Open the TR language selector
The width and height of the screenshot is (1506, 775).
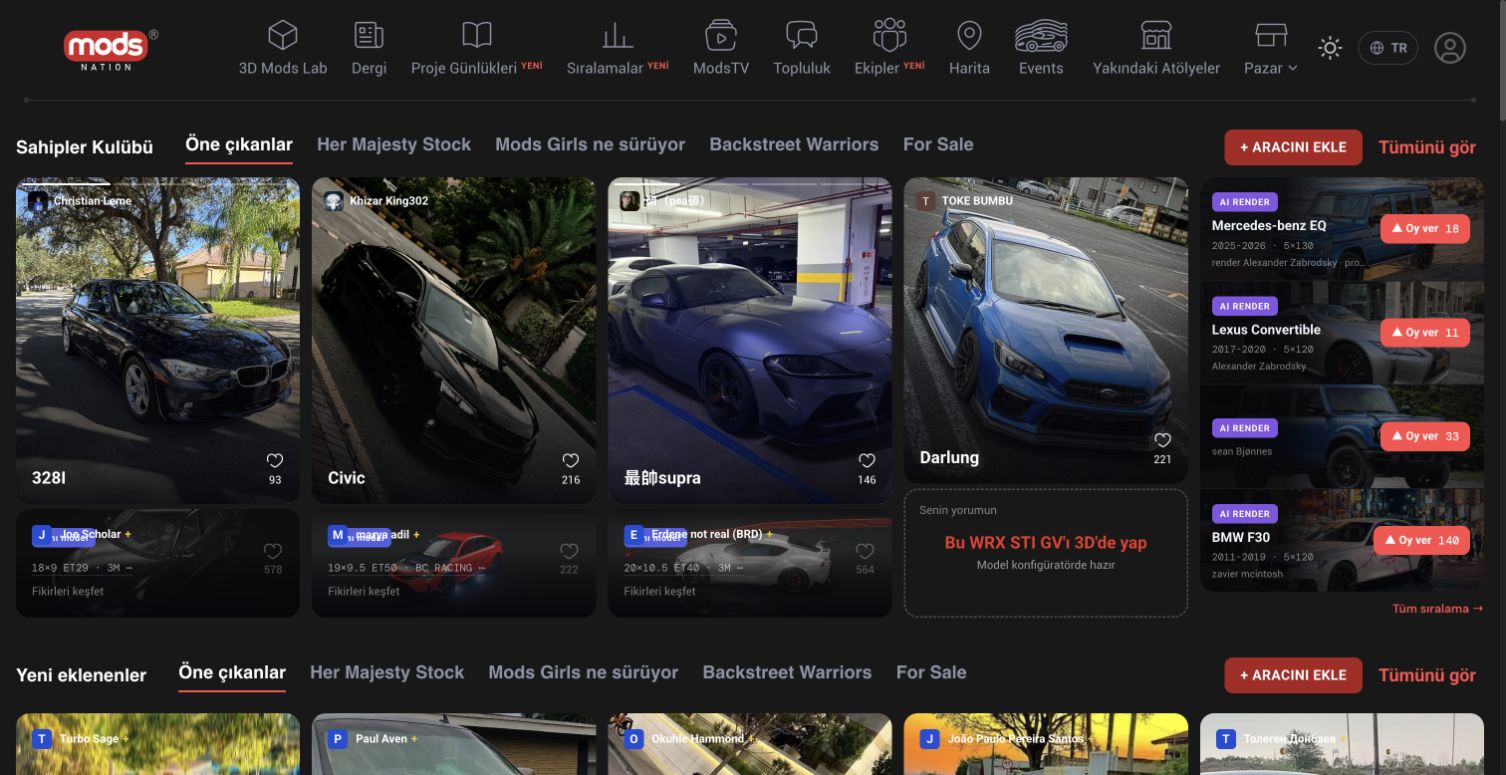[1388, 48]
